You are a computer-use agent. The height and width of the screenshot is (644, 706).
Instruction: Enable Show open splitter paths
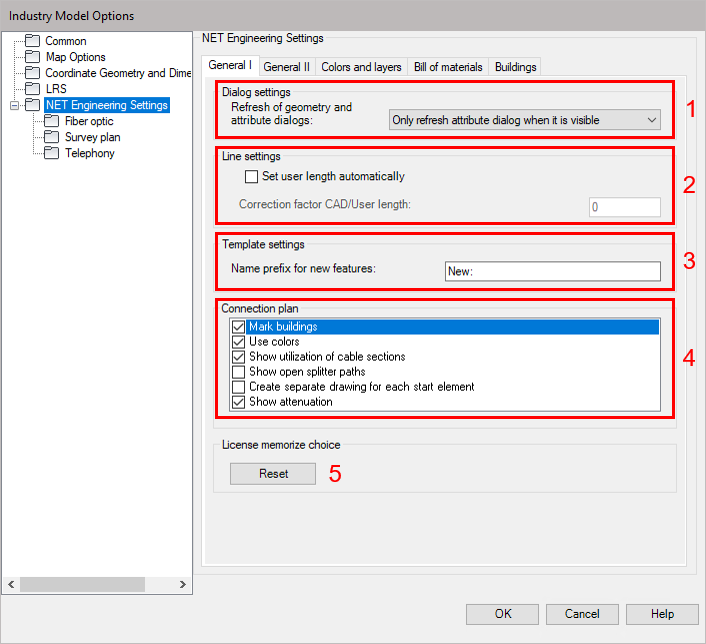click(x=239, y=372)
